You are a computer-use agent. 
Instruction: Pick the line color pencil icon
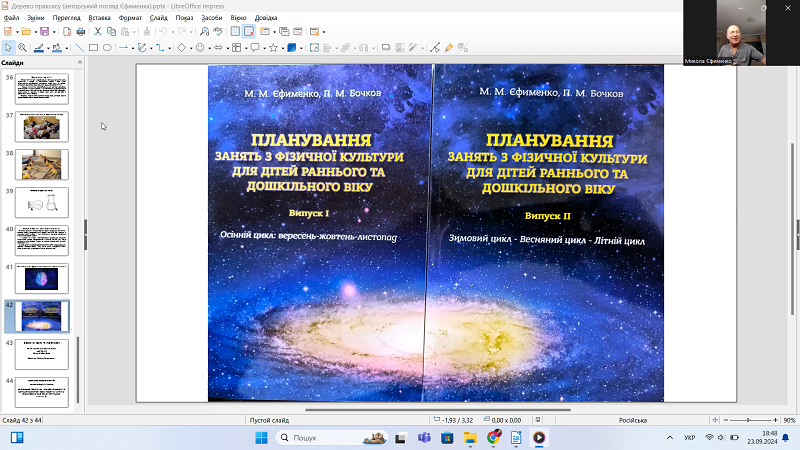point(39,48)
